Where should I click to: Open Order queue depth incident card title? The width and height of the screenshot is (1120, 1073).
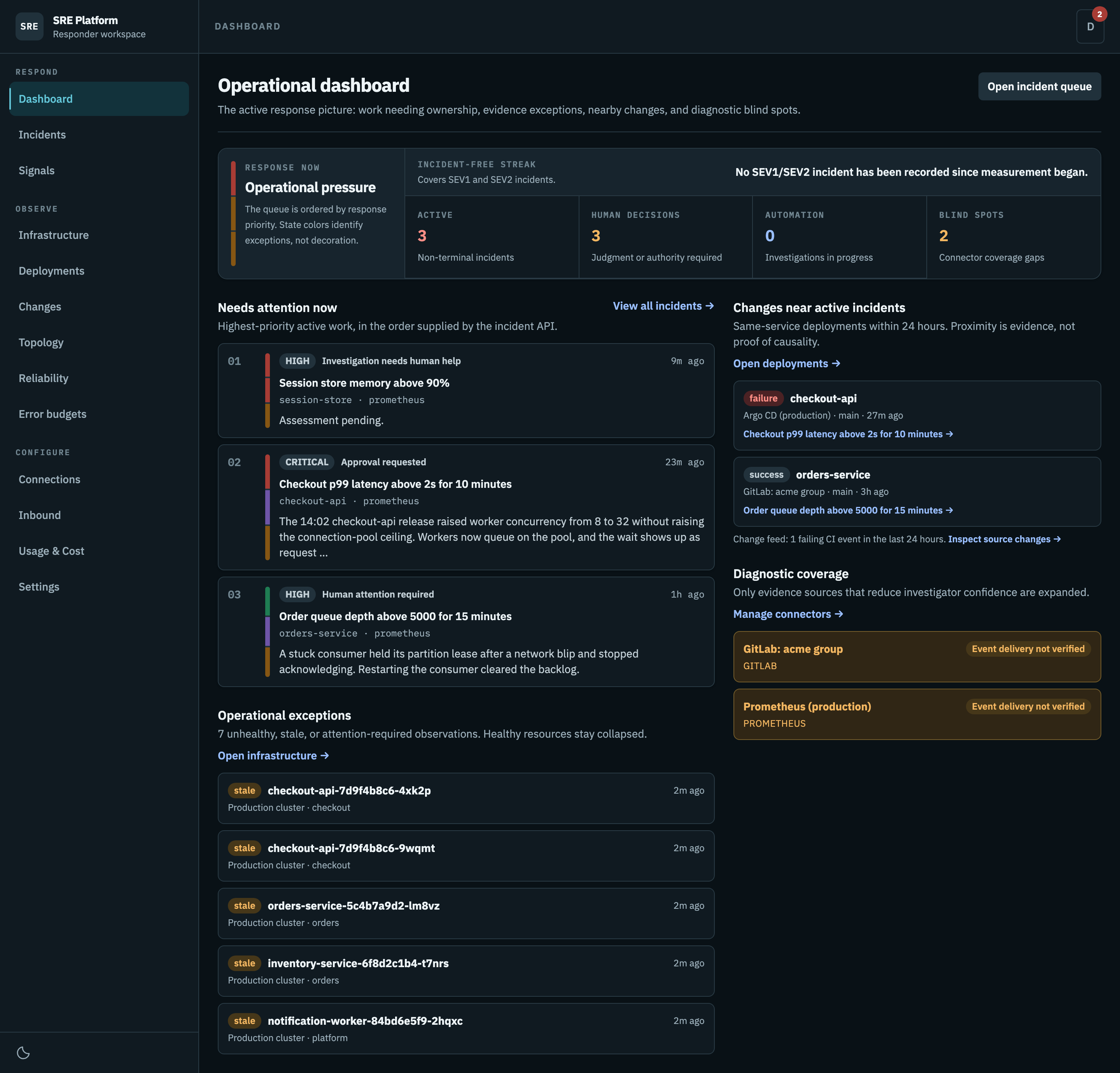pos(395,616)
